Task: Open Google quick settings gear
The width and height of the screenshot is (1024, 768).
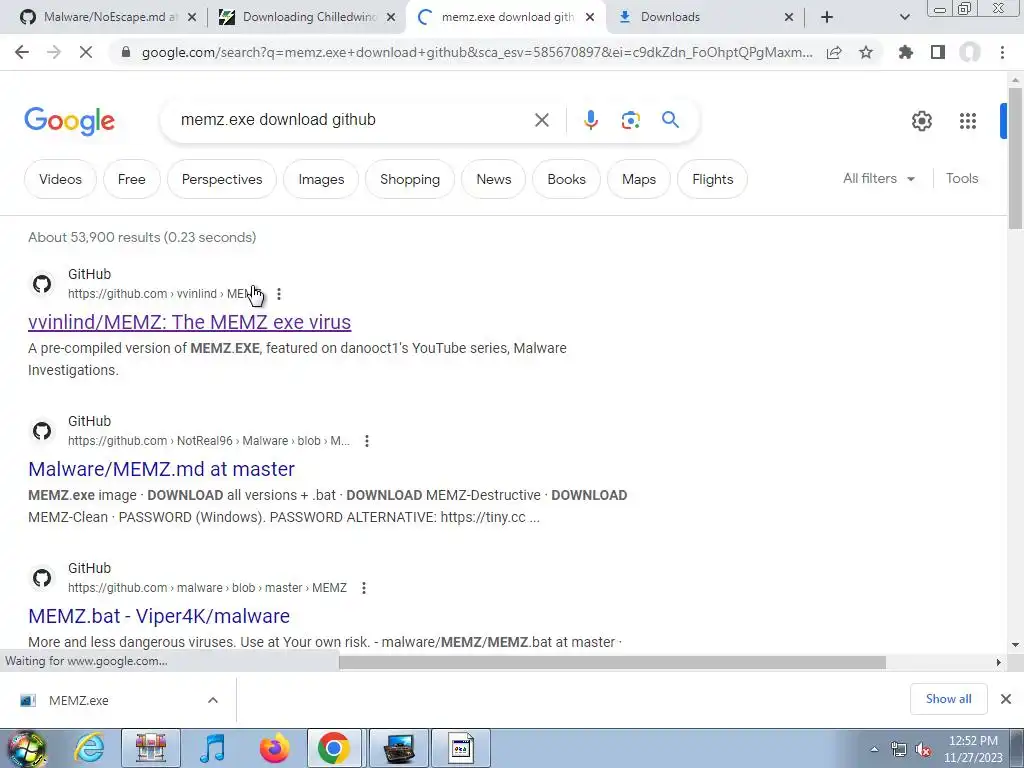Action: click(x=921, y=121)
